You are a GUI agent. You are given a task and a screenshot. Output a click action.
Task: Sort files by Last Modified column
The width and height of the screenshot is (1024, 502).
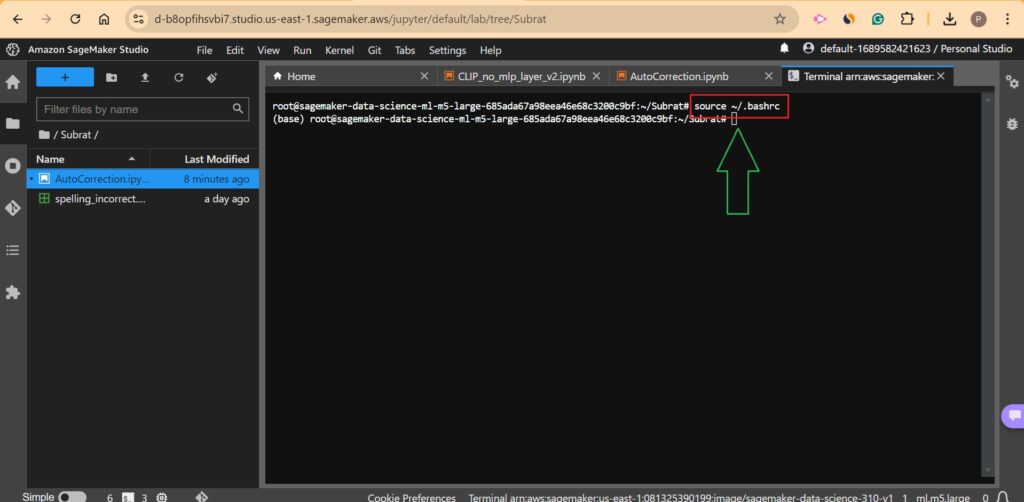point(216,159)
